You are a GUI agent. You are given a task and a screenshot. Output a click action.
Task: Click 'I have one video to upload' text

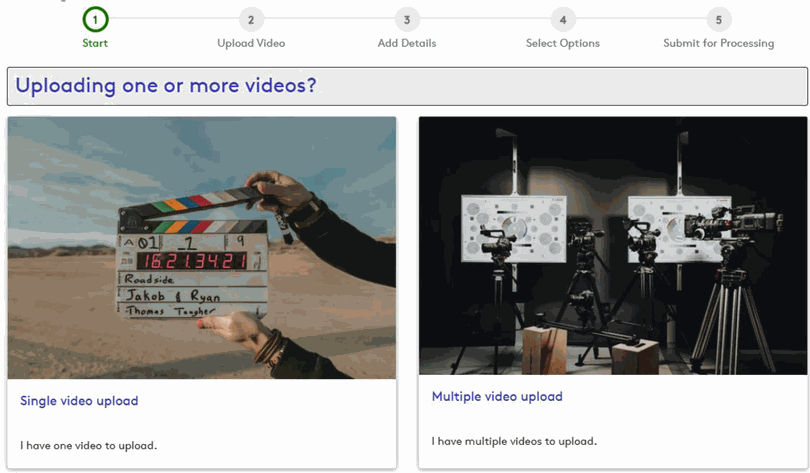89,445
